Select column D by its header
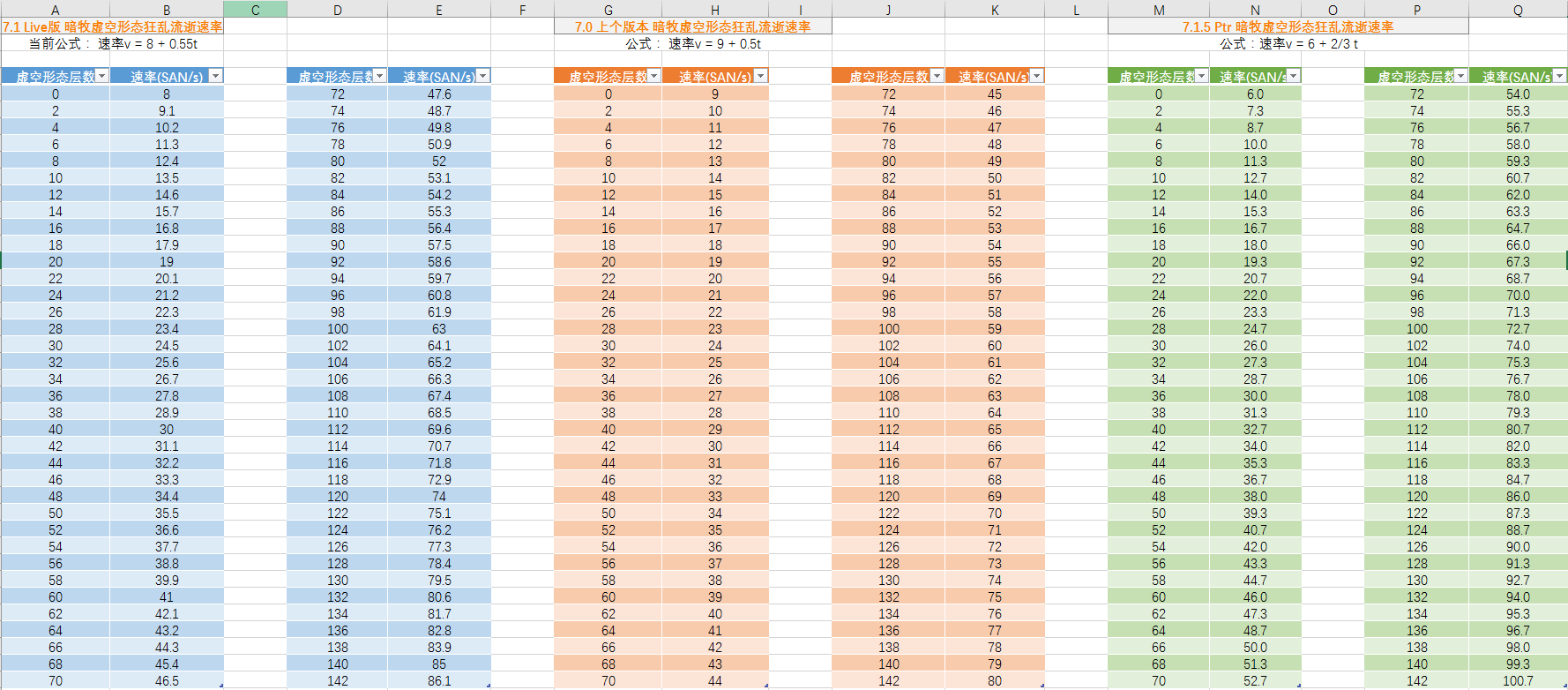 point(337,10)
